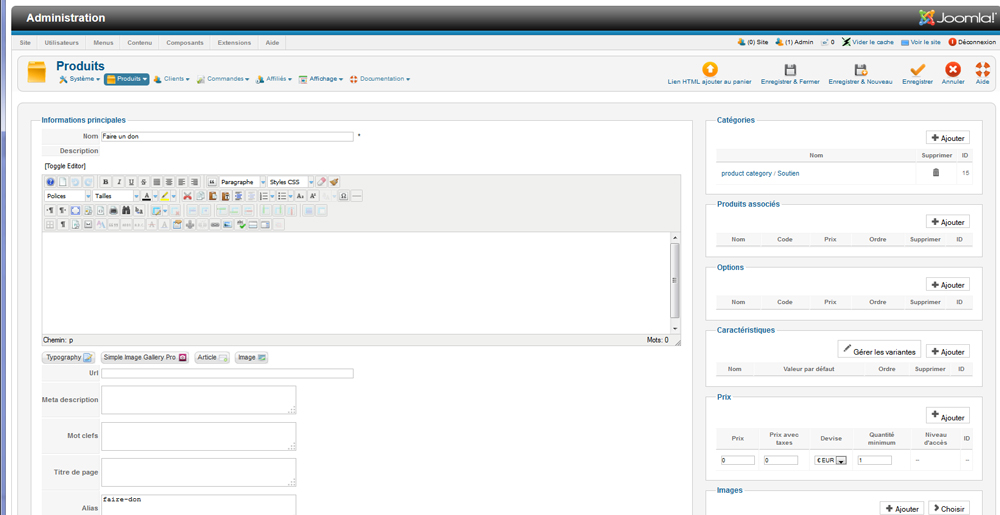Toggle fullscreen editor mode icon
The image size is (1000, 515).
click(75, 210)
